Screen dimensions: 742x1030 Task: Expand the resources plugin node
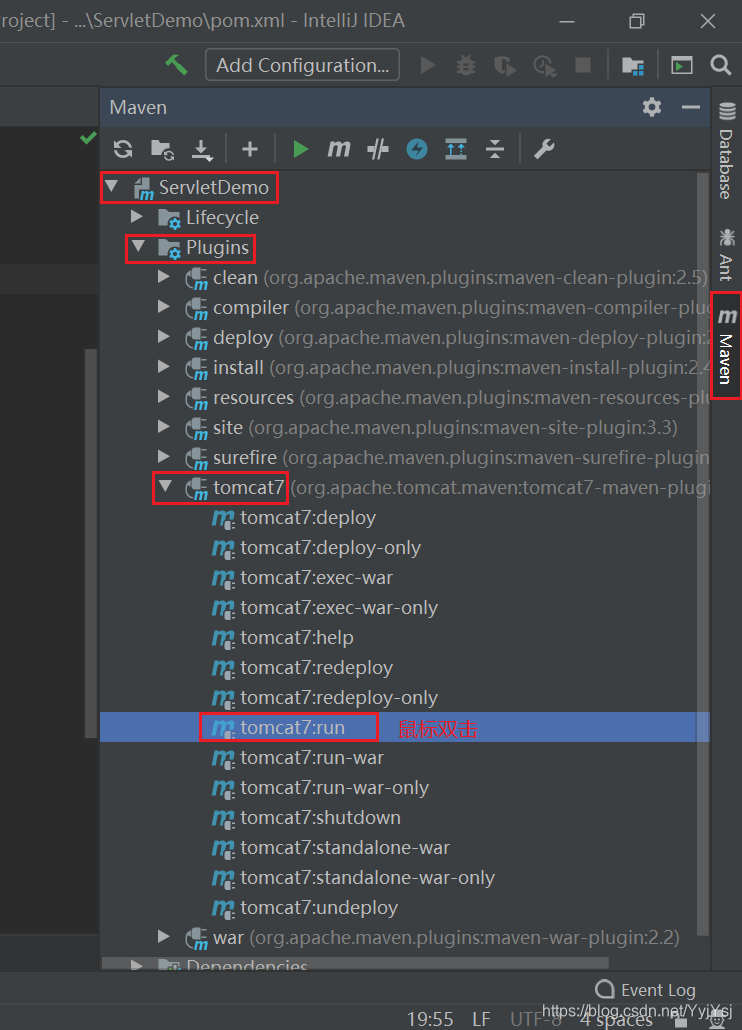(164, 396)
